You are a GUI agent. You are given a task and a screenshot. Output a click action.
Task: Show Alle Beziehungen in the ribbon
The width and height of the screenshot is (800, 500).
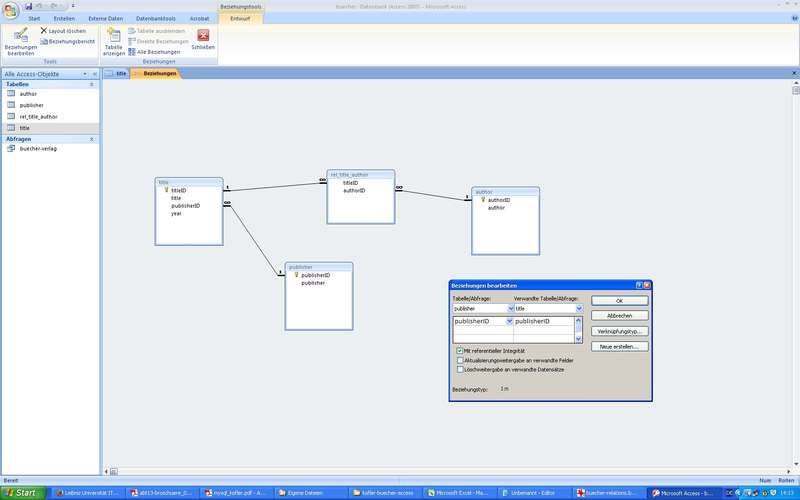point(131,51)
